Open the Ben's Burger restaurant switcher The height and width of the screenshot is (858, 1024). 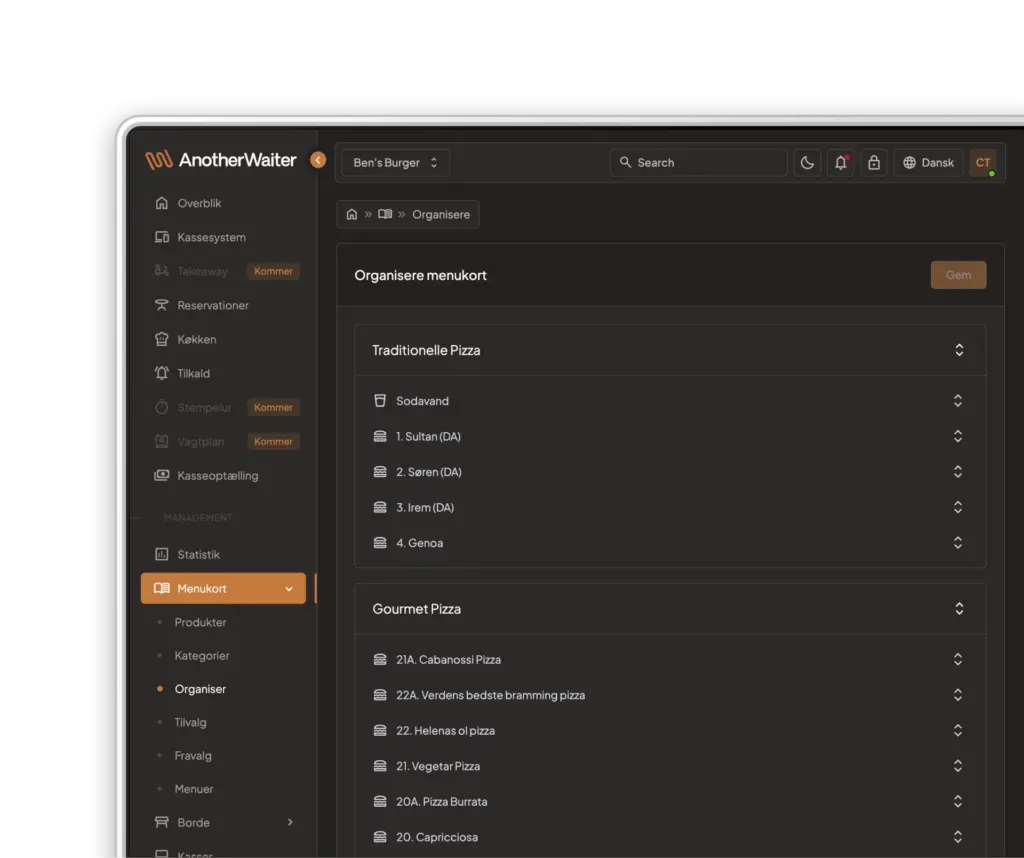click(395, 163)
